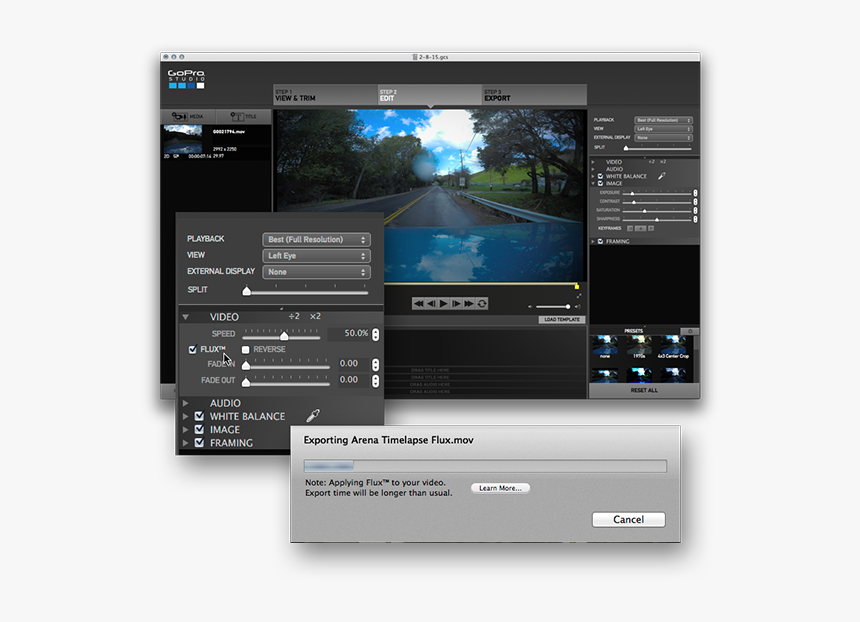Click the rewind playback icon

click(418, 303)
